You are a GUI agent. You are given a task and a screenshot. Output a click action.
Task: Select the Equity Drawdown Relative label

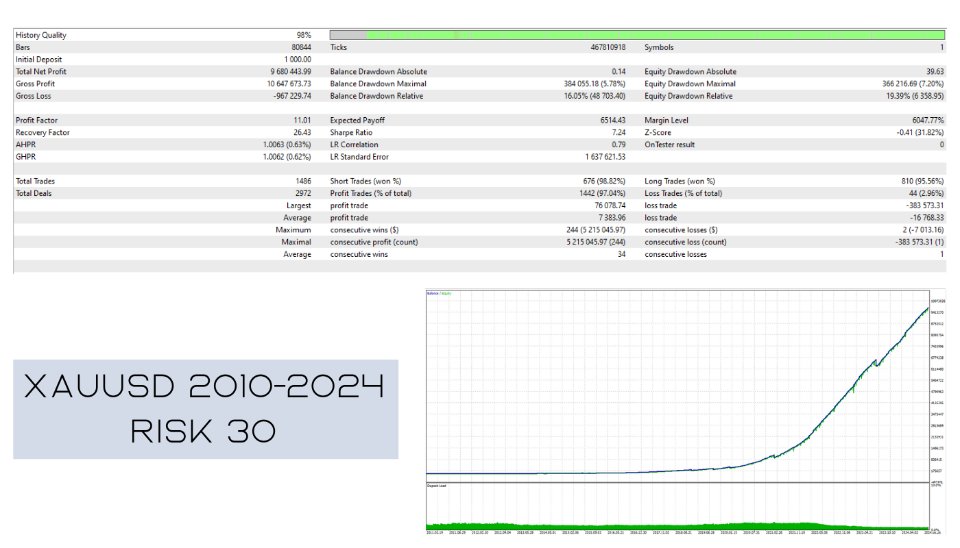click(689, 96)
